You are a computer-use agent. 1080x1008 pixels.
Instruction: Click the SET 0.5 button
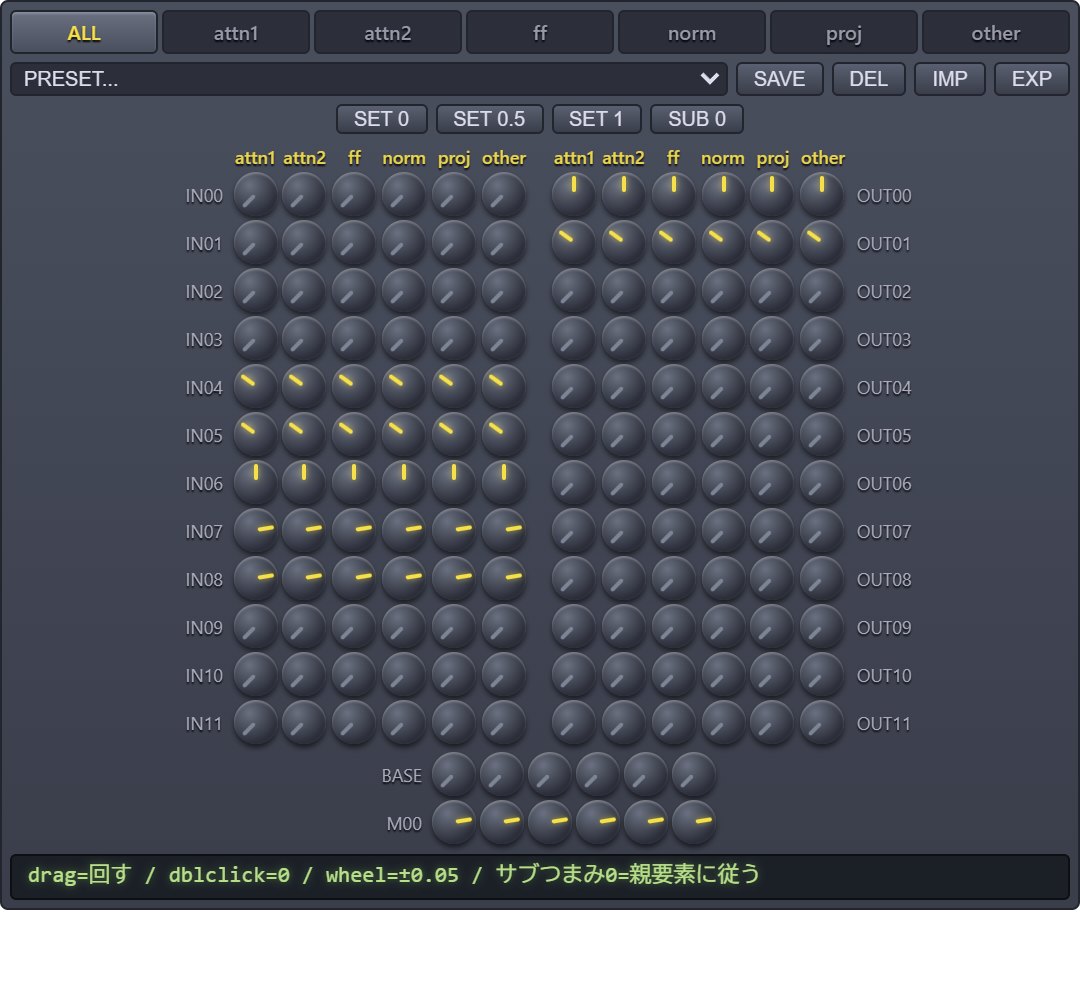pyautogui.click(x=490, y=119)
